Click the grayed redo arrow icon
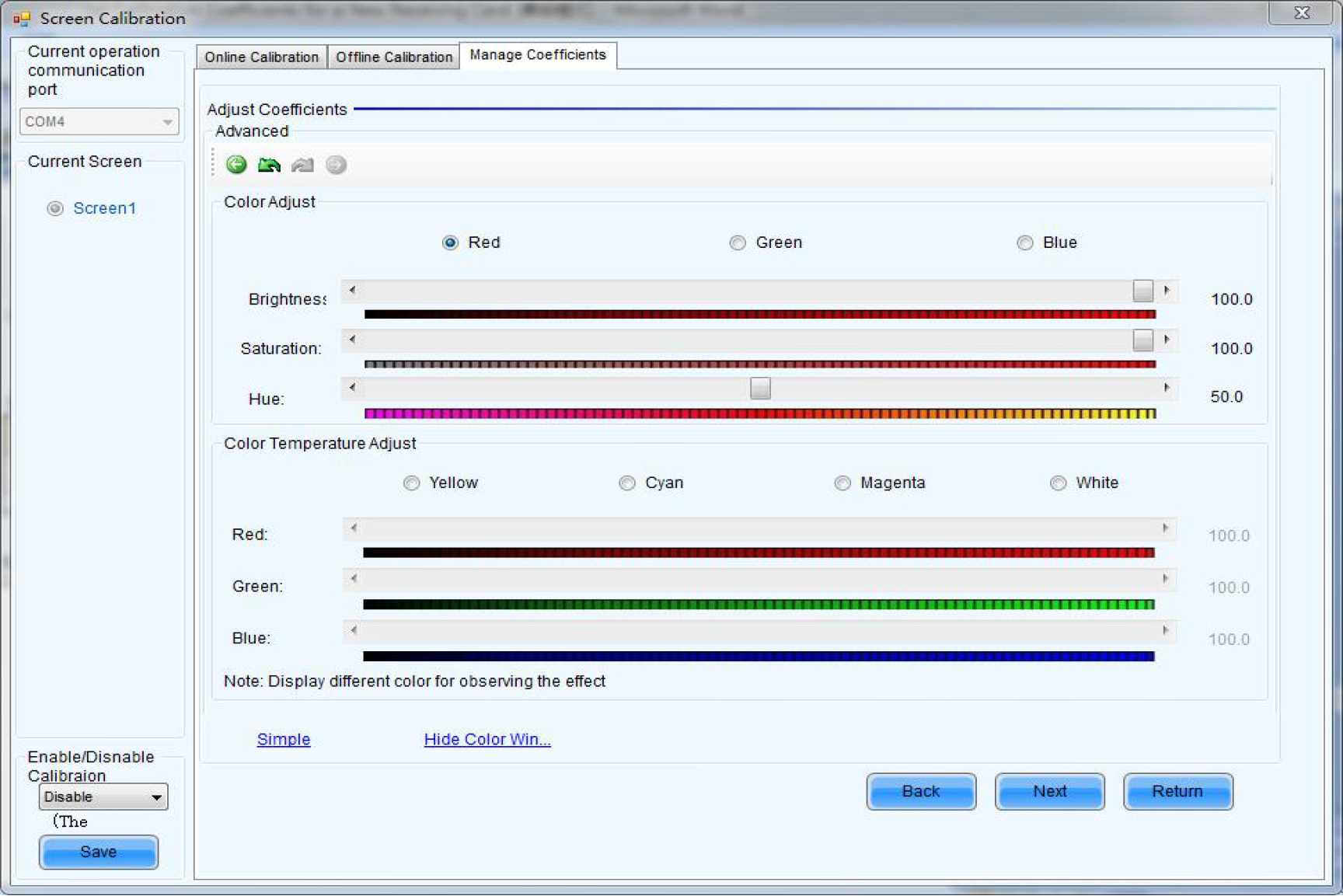Viewport: 1343px width, 896px height. [302, 165]
